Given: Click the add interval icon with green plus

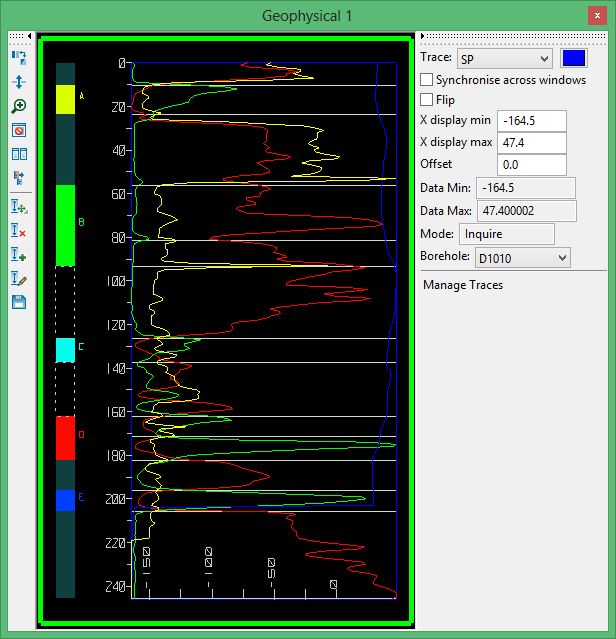Looking at the screenshot, I should pos(18,255).
